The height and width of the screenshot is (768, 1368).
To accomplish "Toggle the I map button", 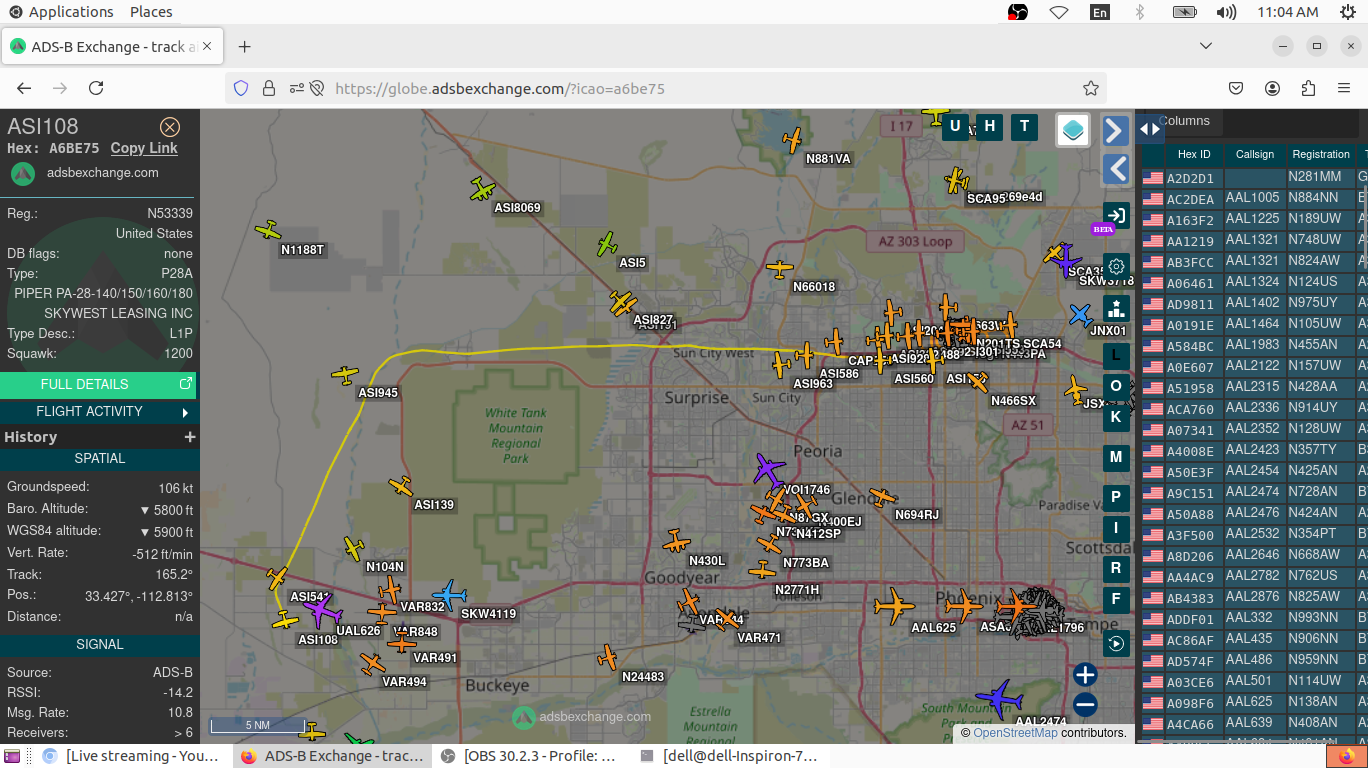I will [x=1116, y=528].
